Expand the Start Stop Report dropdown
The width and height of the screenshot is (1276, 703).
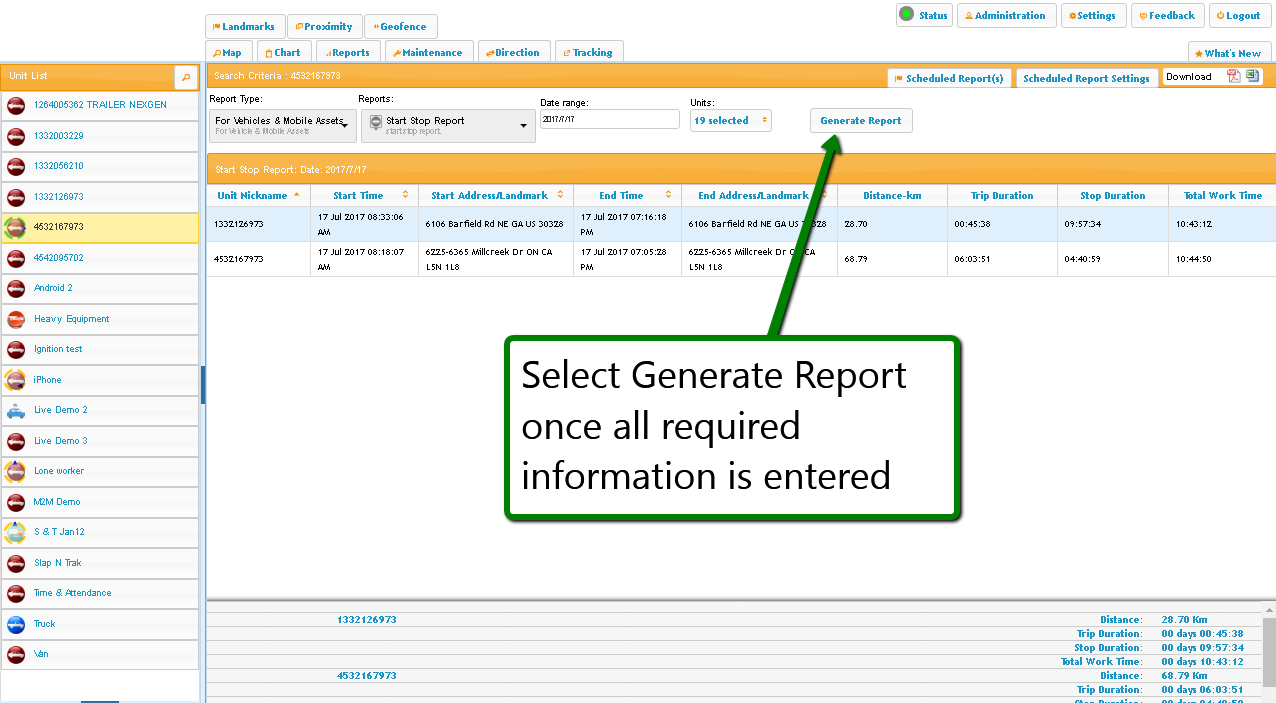(448, 125)
